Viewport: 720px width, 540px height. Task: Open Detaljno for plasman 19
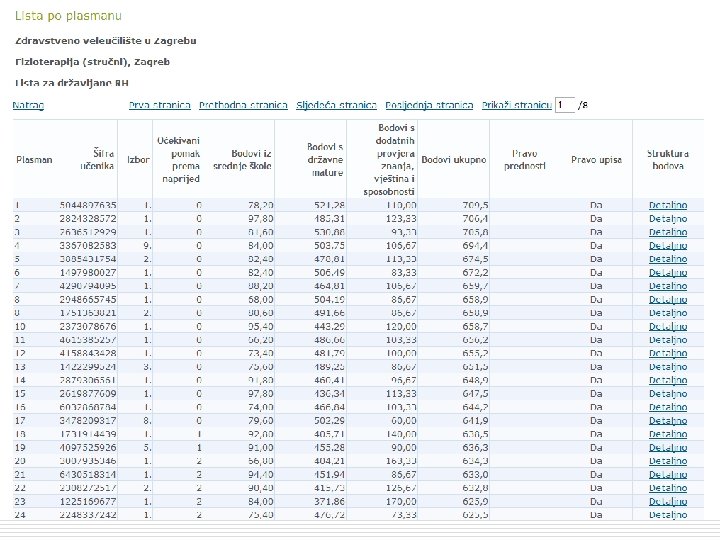pos(667,446)
